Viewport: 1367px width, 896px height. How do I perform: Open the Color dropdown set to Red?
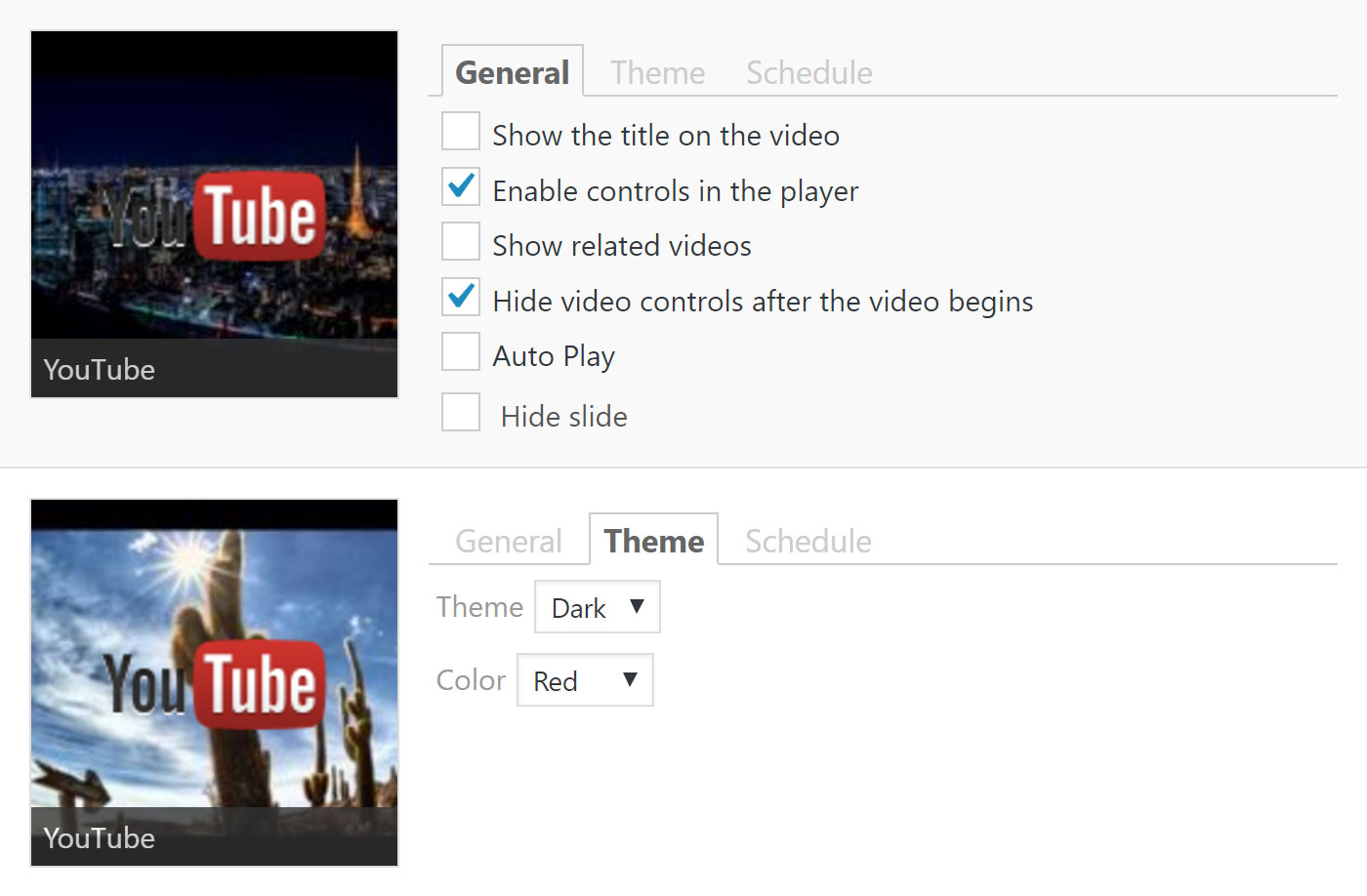click(x=585, y=680)
